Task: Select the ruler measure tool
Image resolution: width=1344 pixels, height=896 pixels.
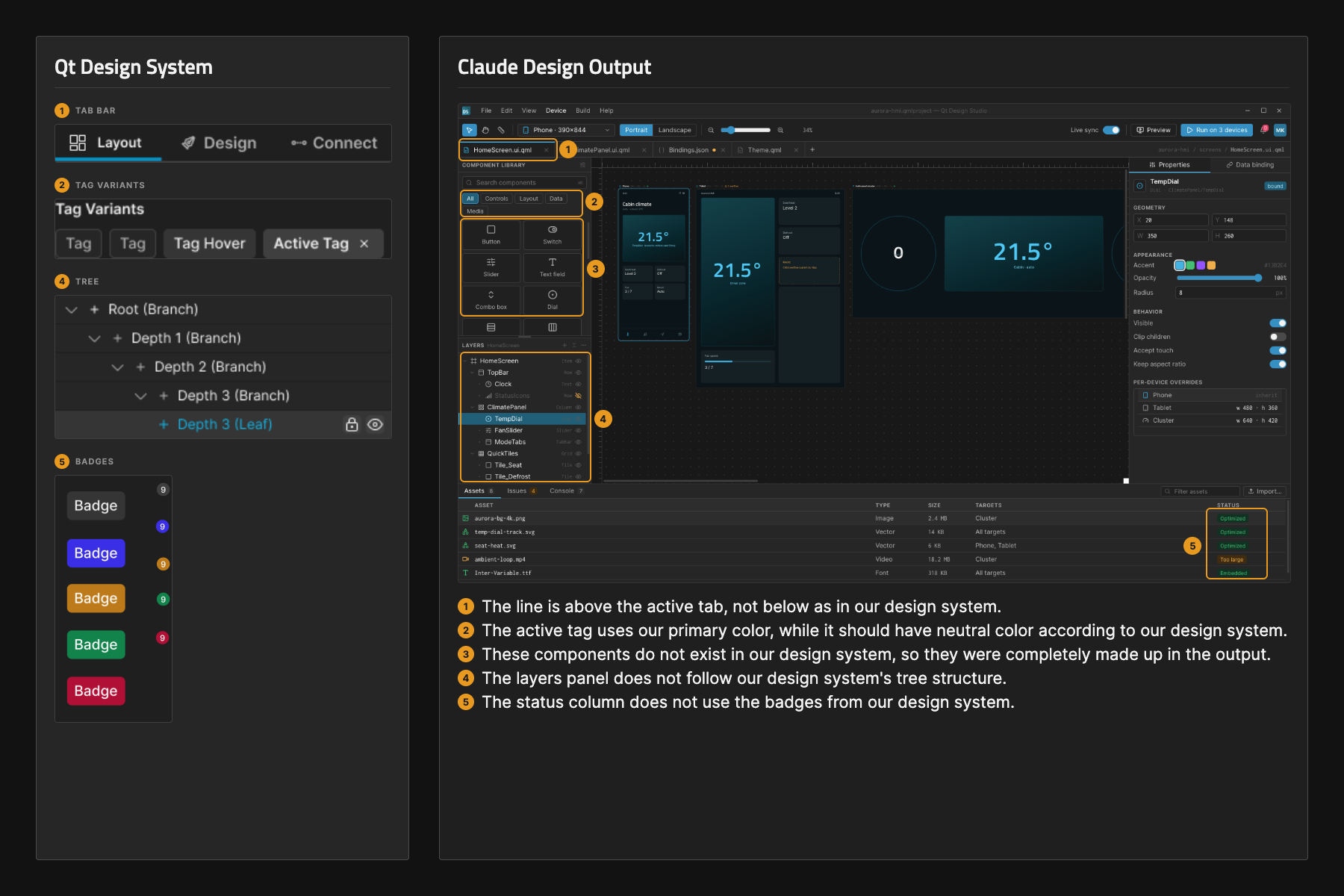Action: point(502,130)
